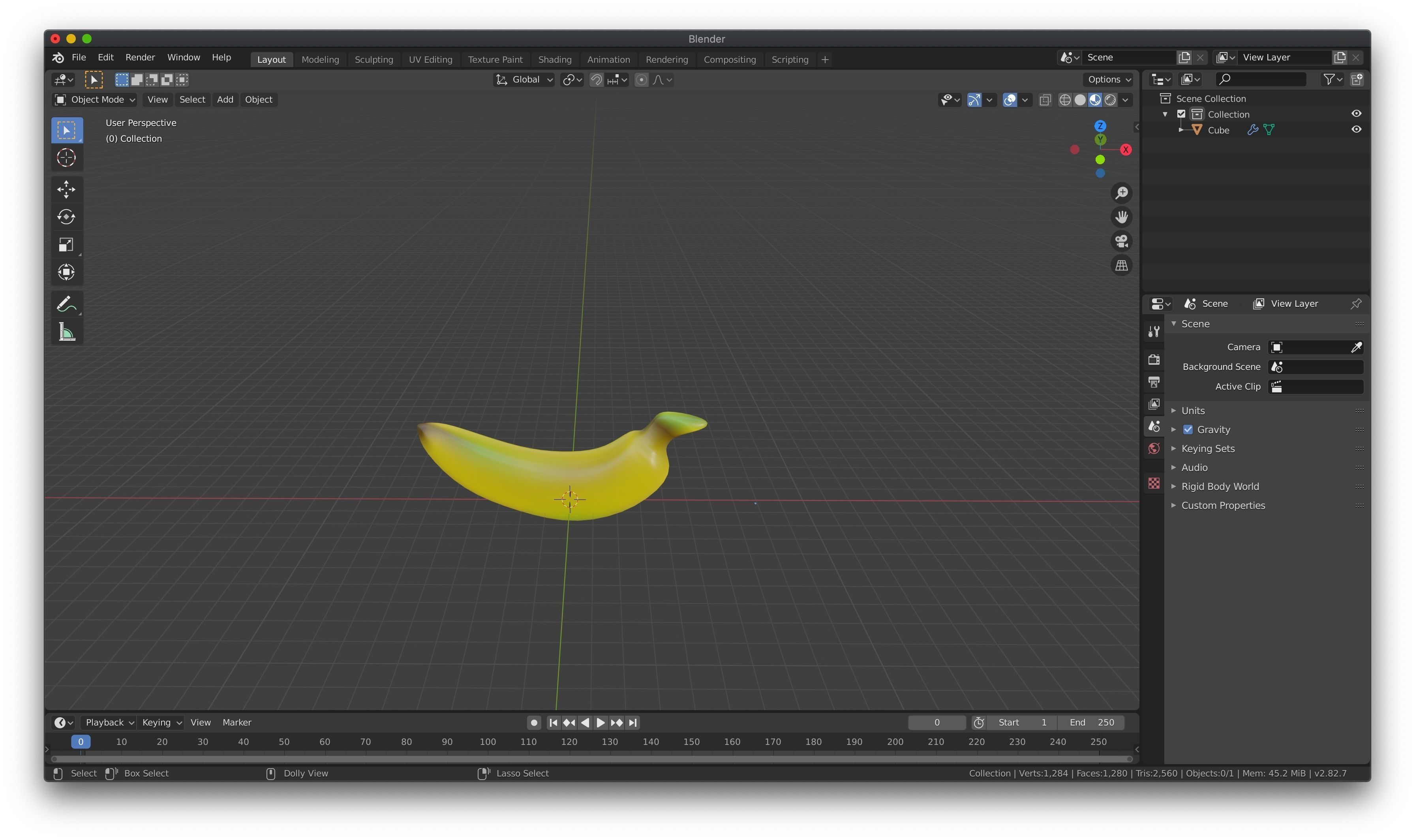Hide the Collection with eye icon
This screenshot has height=840, width=1415.
1356,114
